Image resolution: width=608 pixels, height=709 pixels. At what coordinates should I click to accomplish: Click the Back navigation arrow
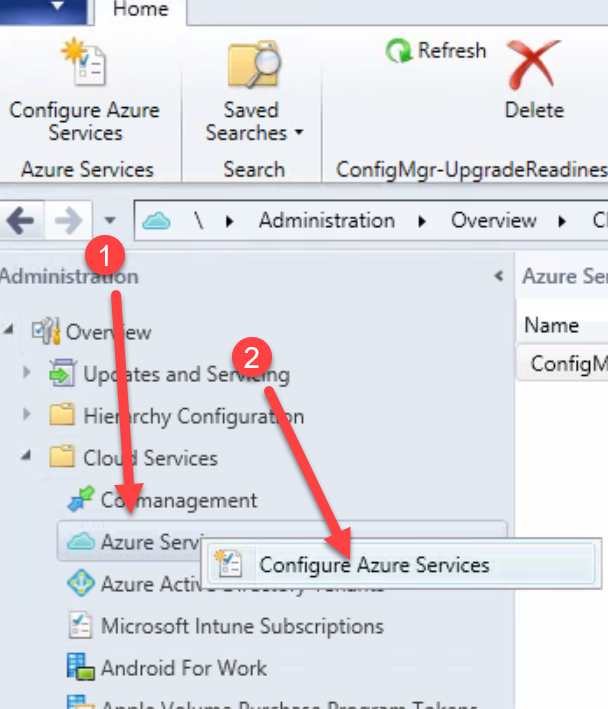pyautogui.click(x=23, y=220)
